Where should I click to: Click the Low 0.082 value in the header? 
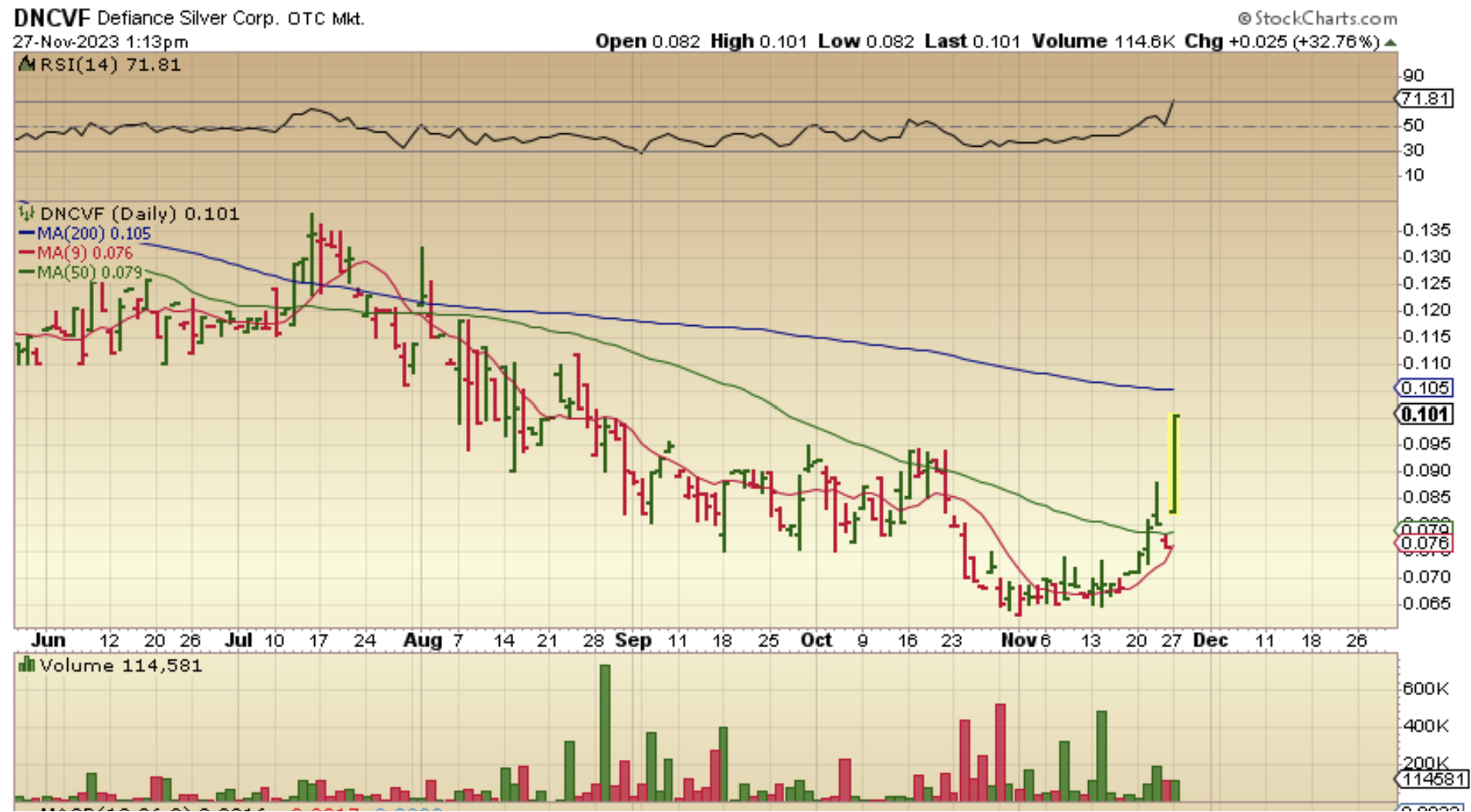866,41
